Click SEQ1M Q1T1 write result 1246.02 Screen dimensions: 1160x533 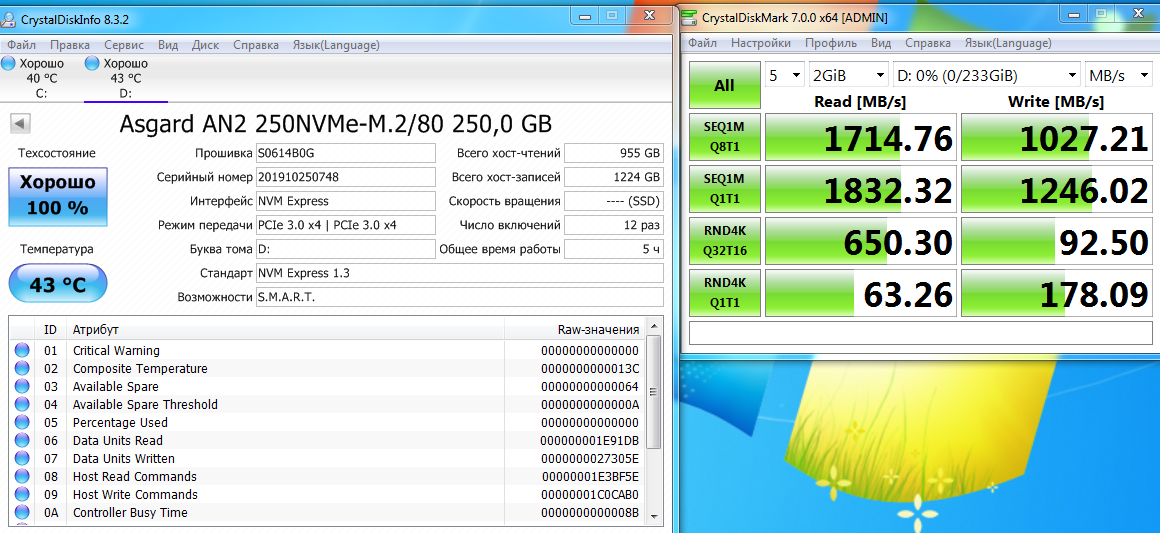click(x=1057, y=190)
